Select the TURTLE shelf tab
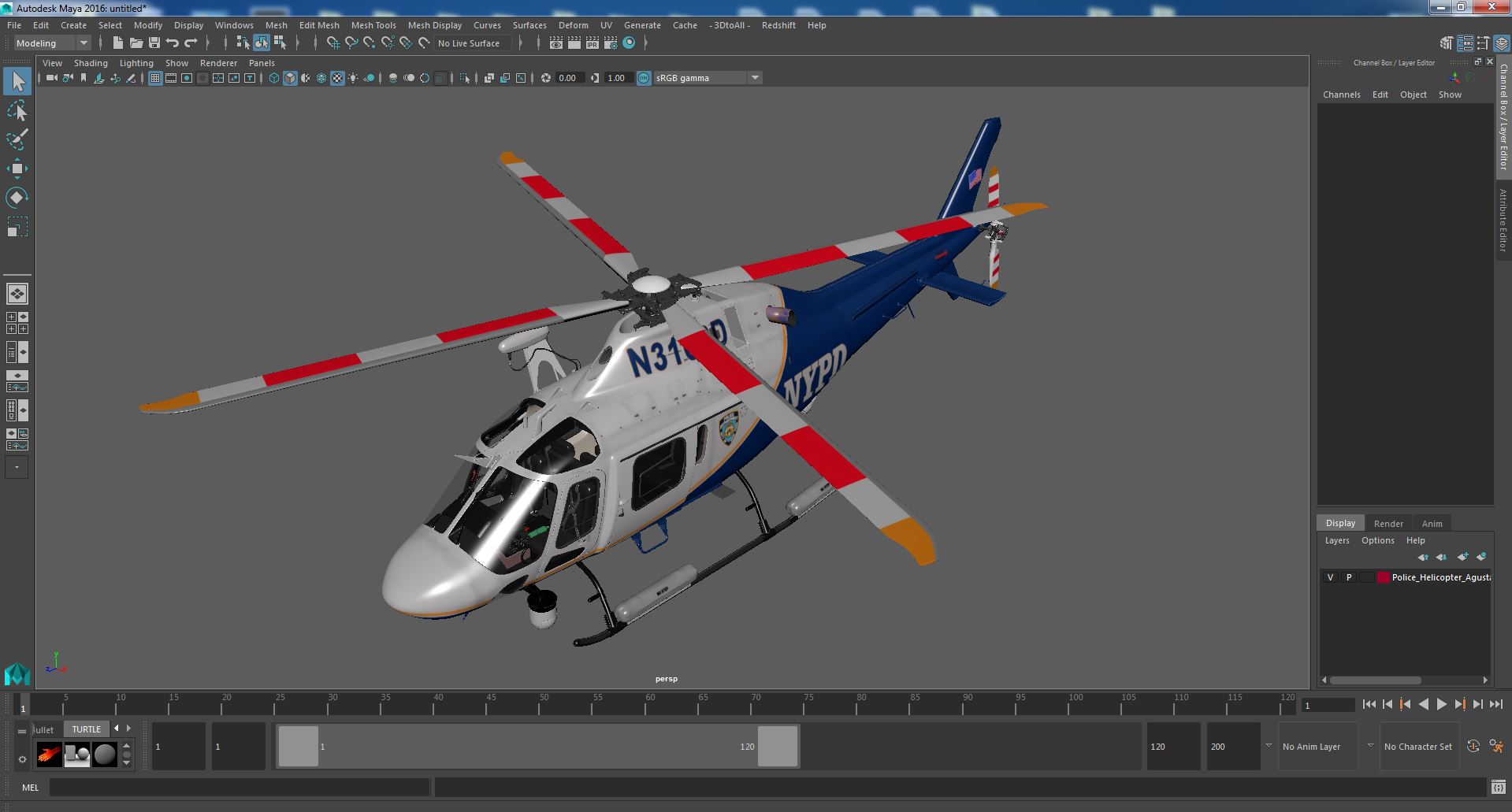Image resolution: width=1512 pixels, height=812 pixels. point(87,729)
